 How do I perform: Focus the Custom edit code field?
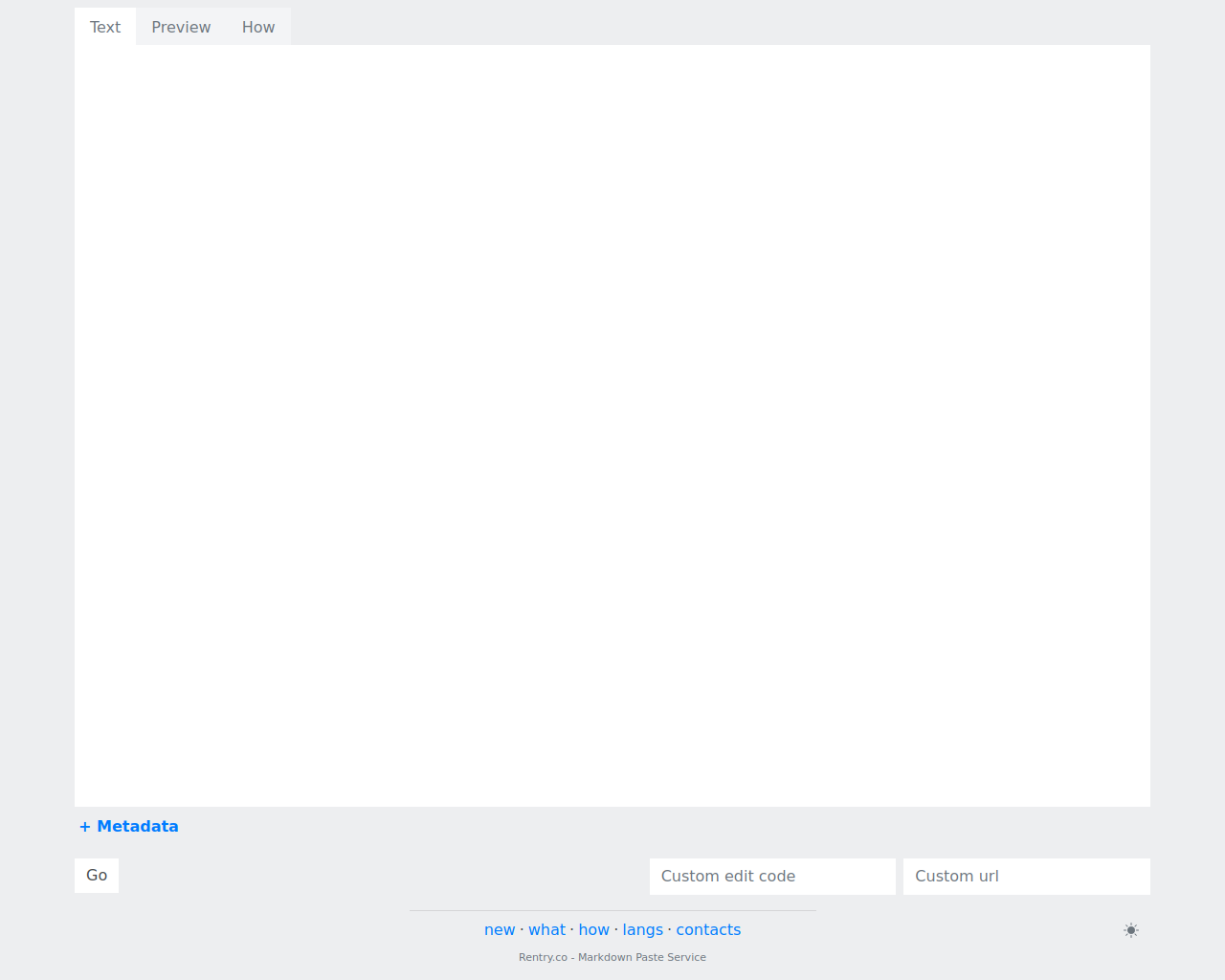(x=772, y=877)
